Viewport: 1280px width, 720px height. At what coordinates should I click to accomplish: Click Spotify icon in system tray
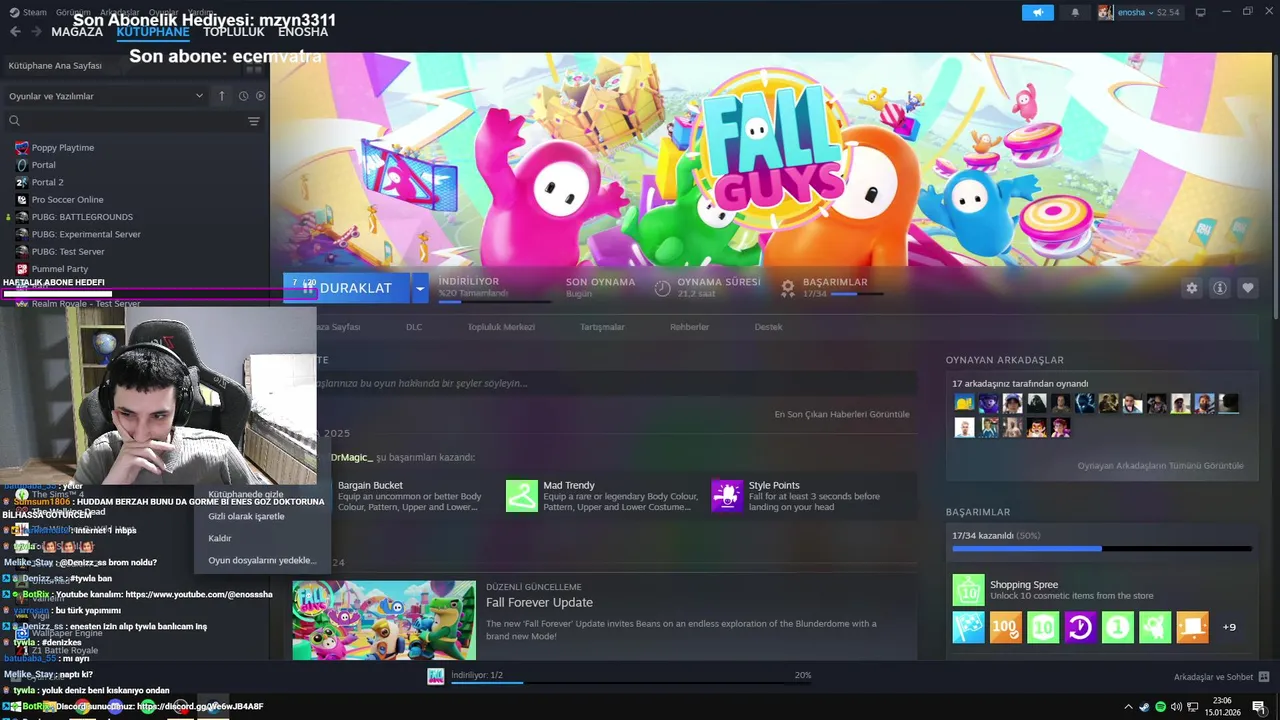click(1160, 707)
